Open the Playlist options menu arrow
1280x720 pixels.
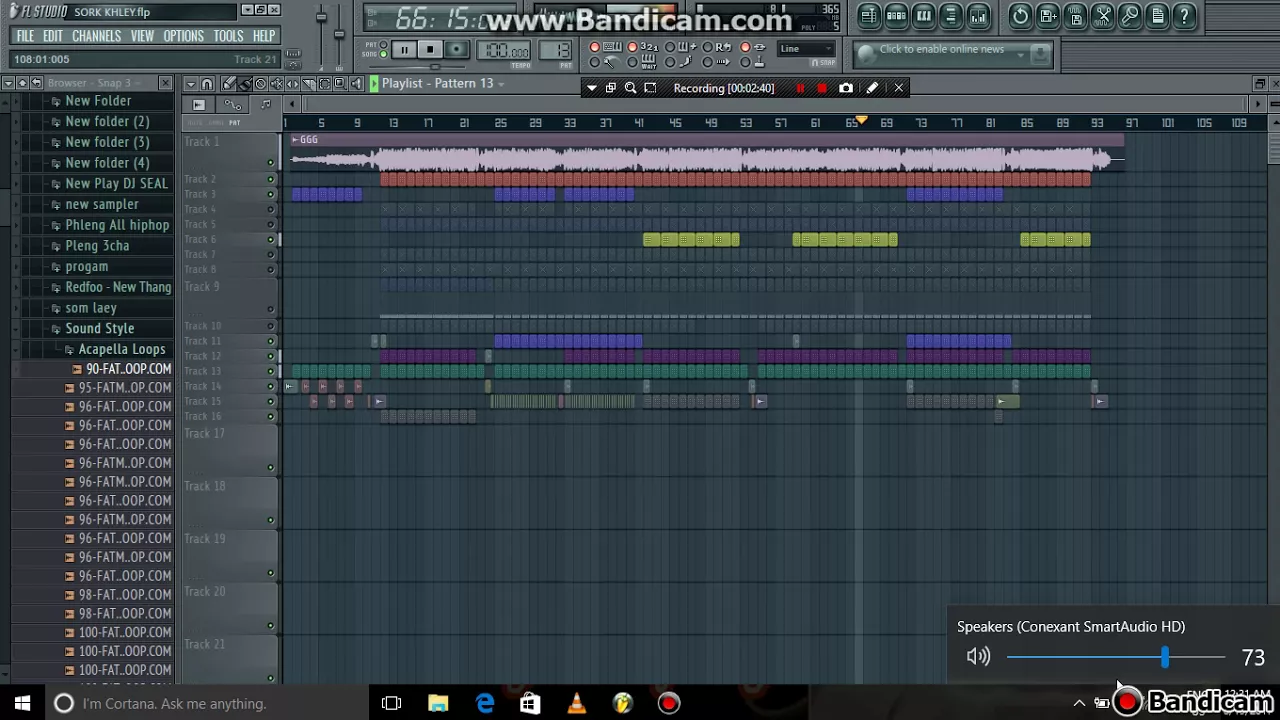(191, 84)
